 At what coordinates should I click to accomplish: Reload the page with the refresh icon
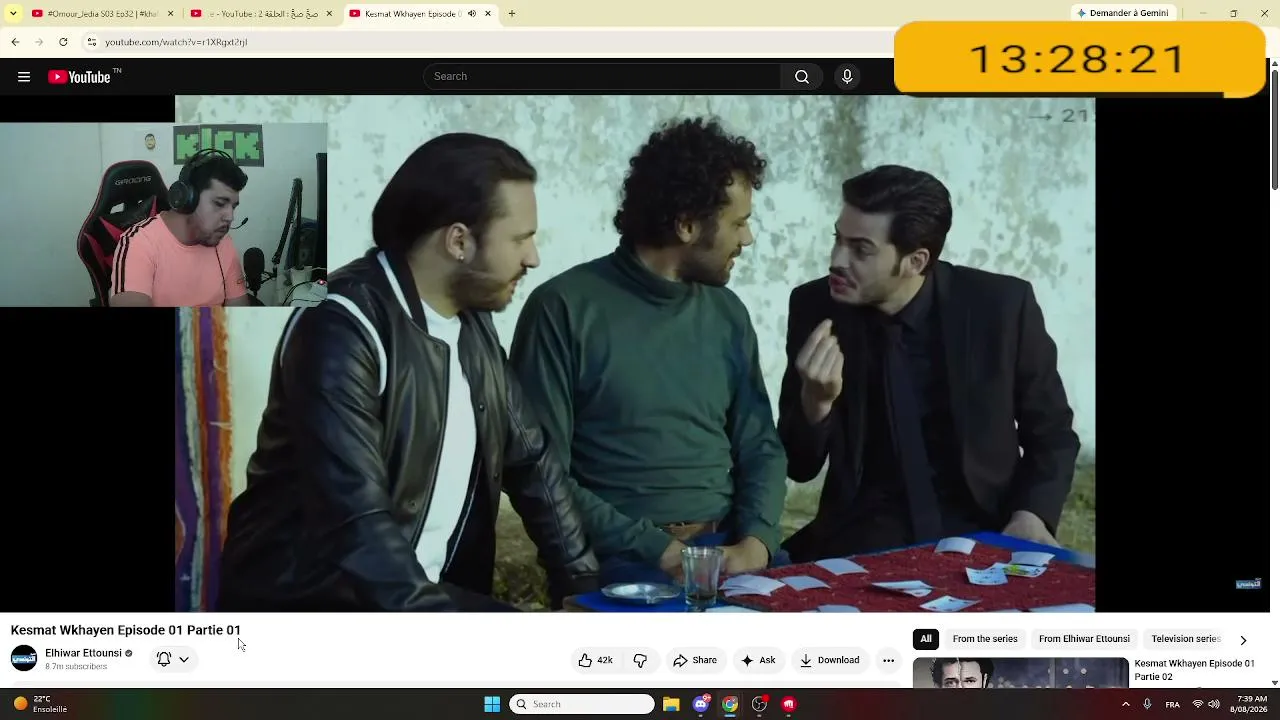tap(63, 42)
